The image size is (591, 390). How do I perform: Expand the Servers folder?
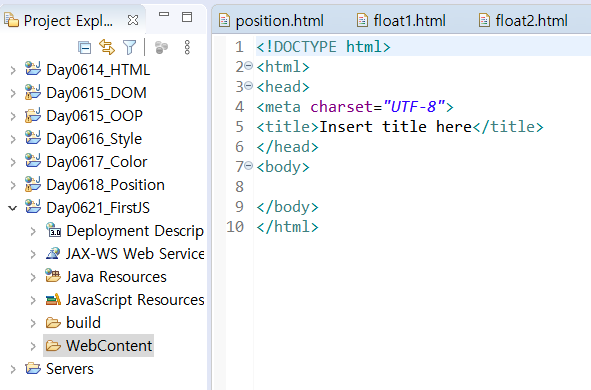click(13, 369)
